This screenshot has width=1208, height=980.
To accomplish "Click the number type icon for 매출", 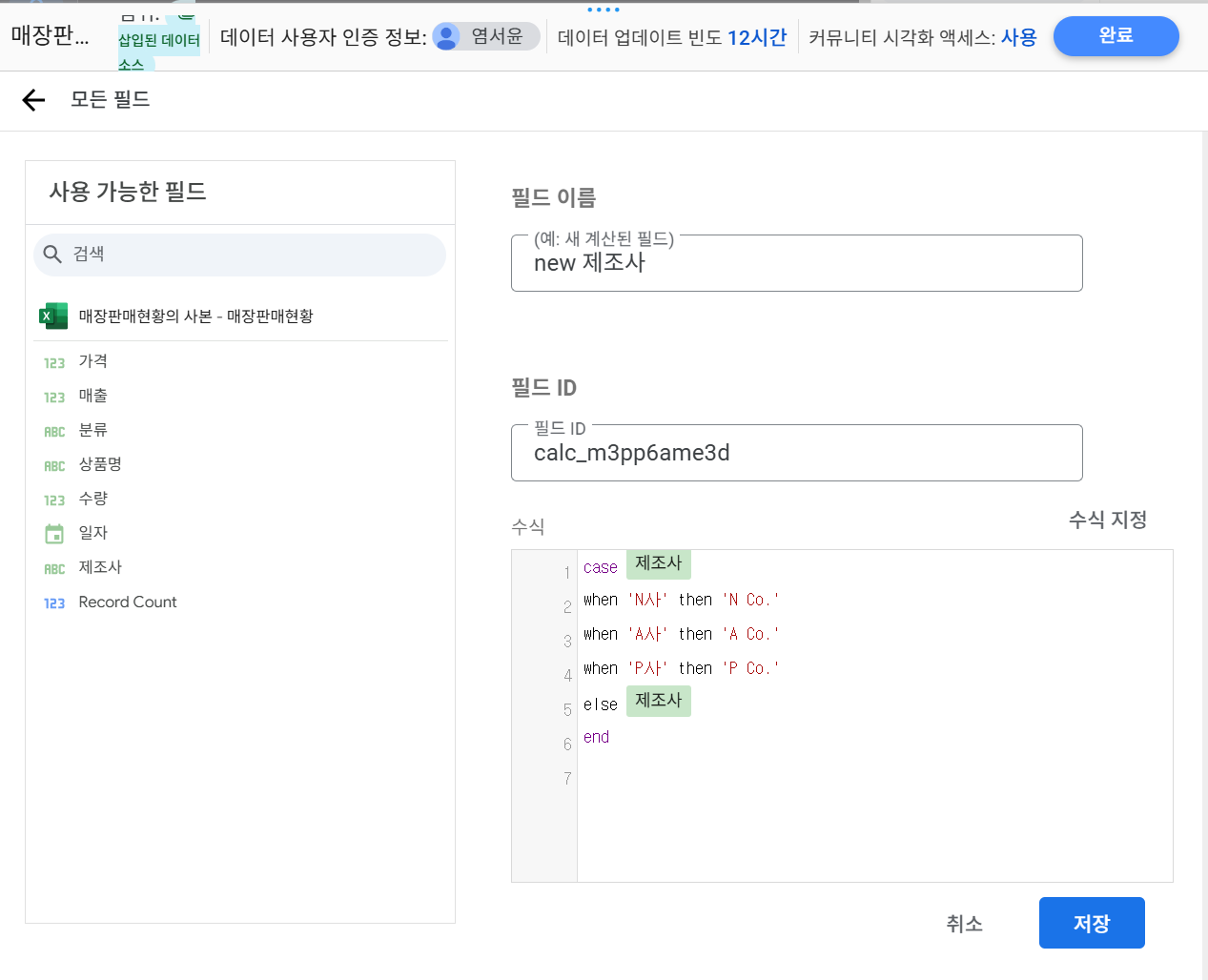I will pyautogui.click(x=54, y=397).
